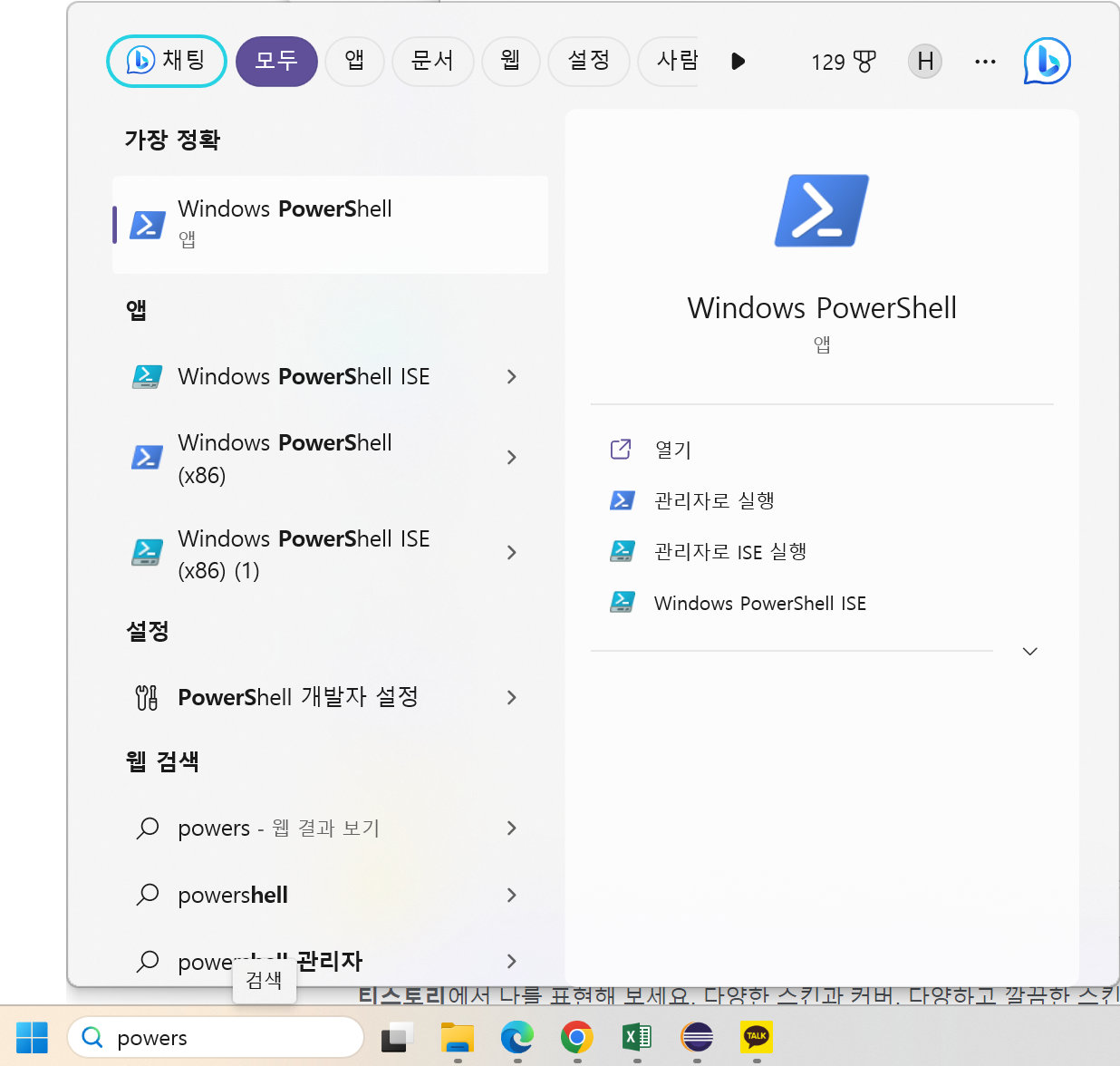Open Eclipse from the taskbar
1120x1066 pixels.
697,1037
